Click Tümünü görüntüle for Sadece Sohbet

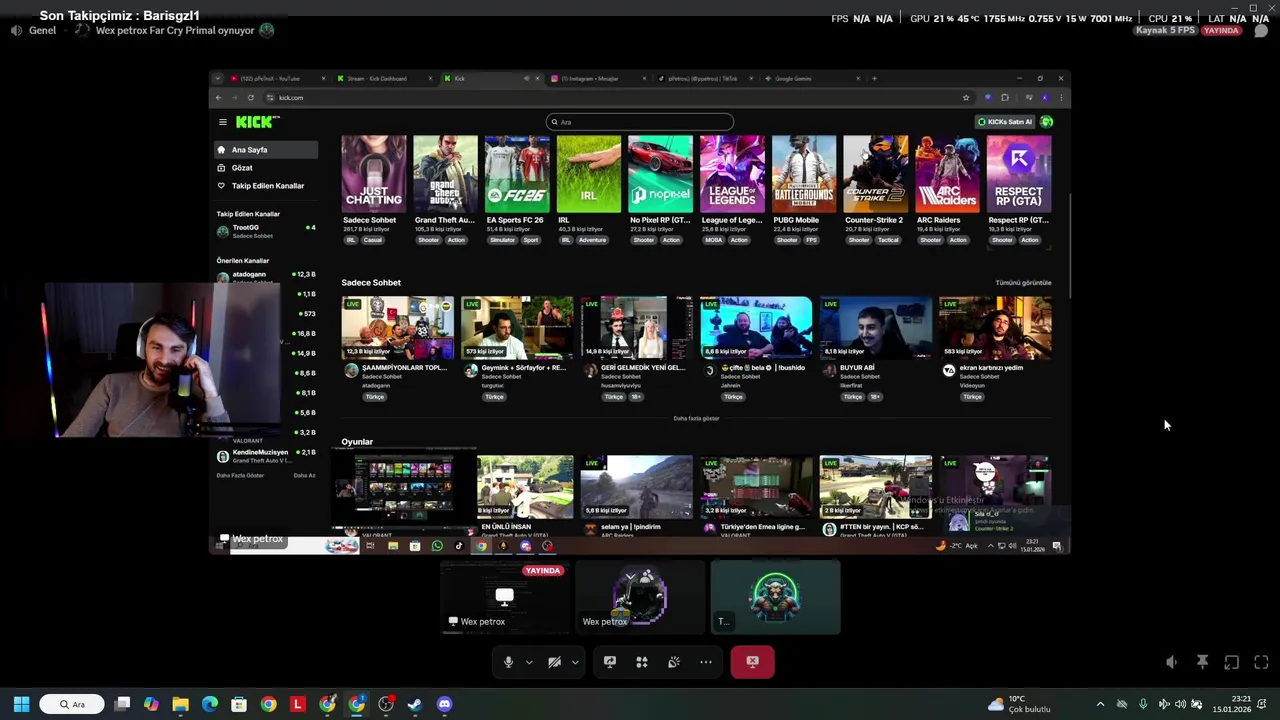pos(1023,283)
